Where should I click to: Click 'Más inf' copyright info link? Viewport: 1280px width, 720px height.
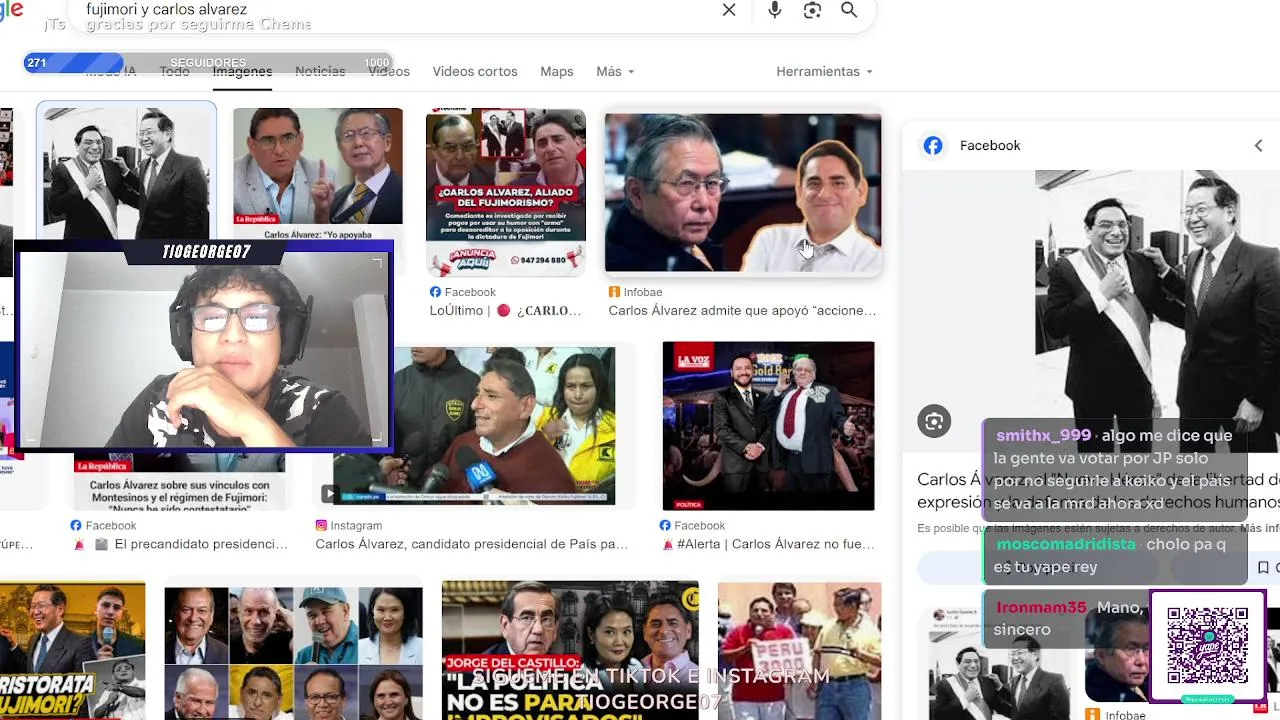coord(1260,528)
